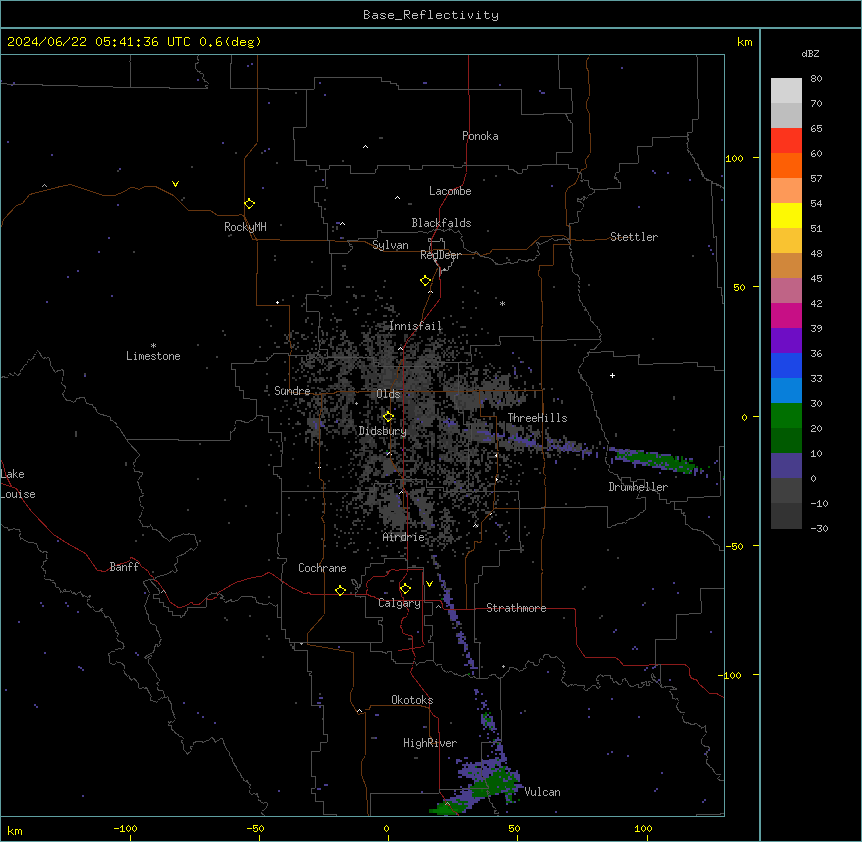This screenshot has width=862, height=842.
Task: Click the dBZ legend value -30
Action: [819, 528]
